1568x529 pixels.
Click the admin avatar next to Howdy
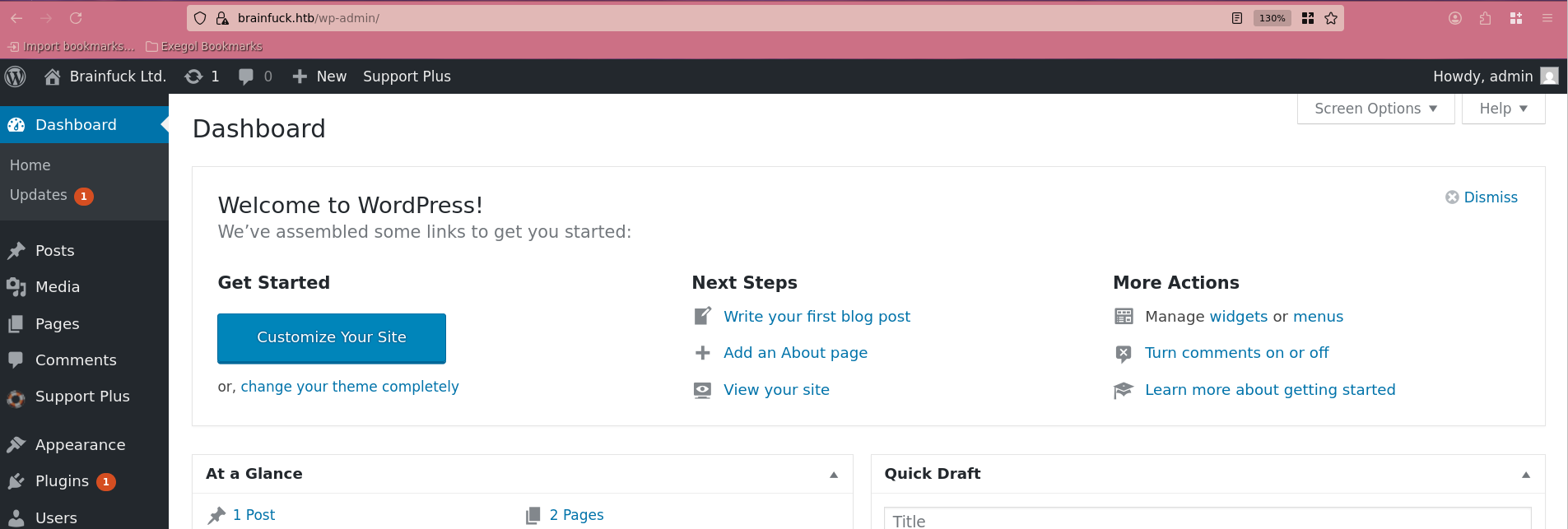tap(1549, 77)
